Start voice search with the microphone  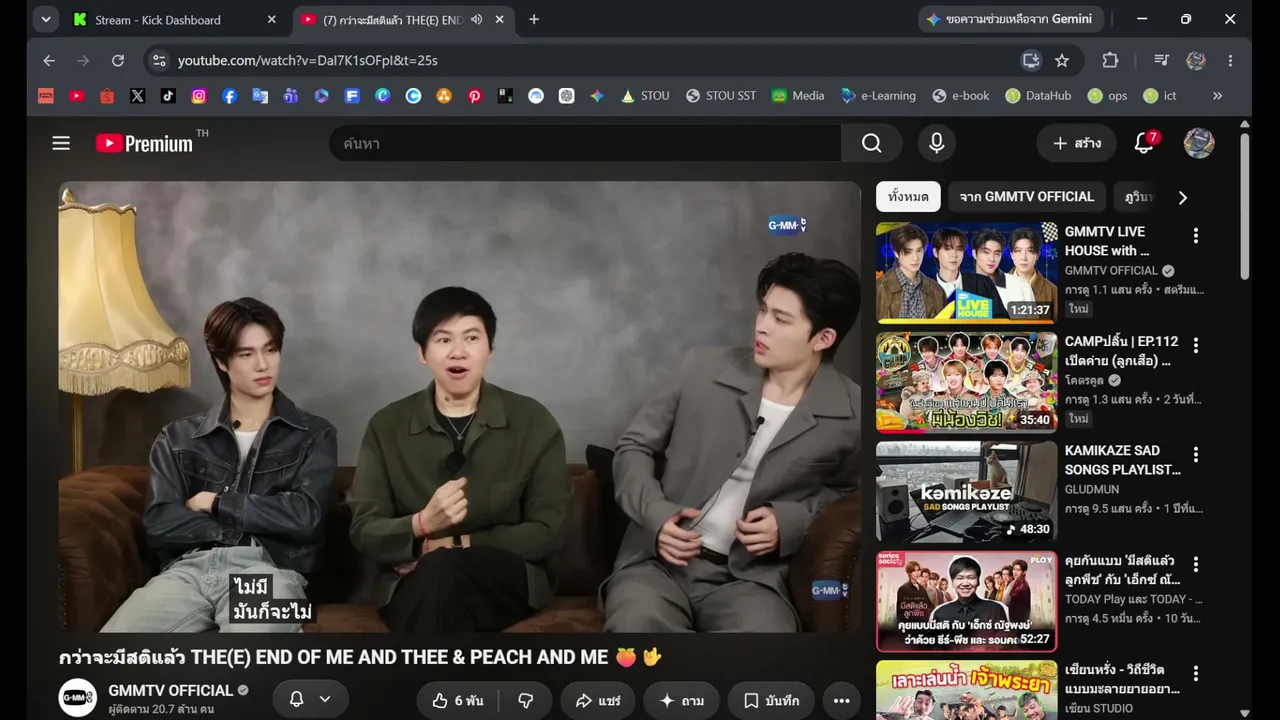(x=936, y=143)
